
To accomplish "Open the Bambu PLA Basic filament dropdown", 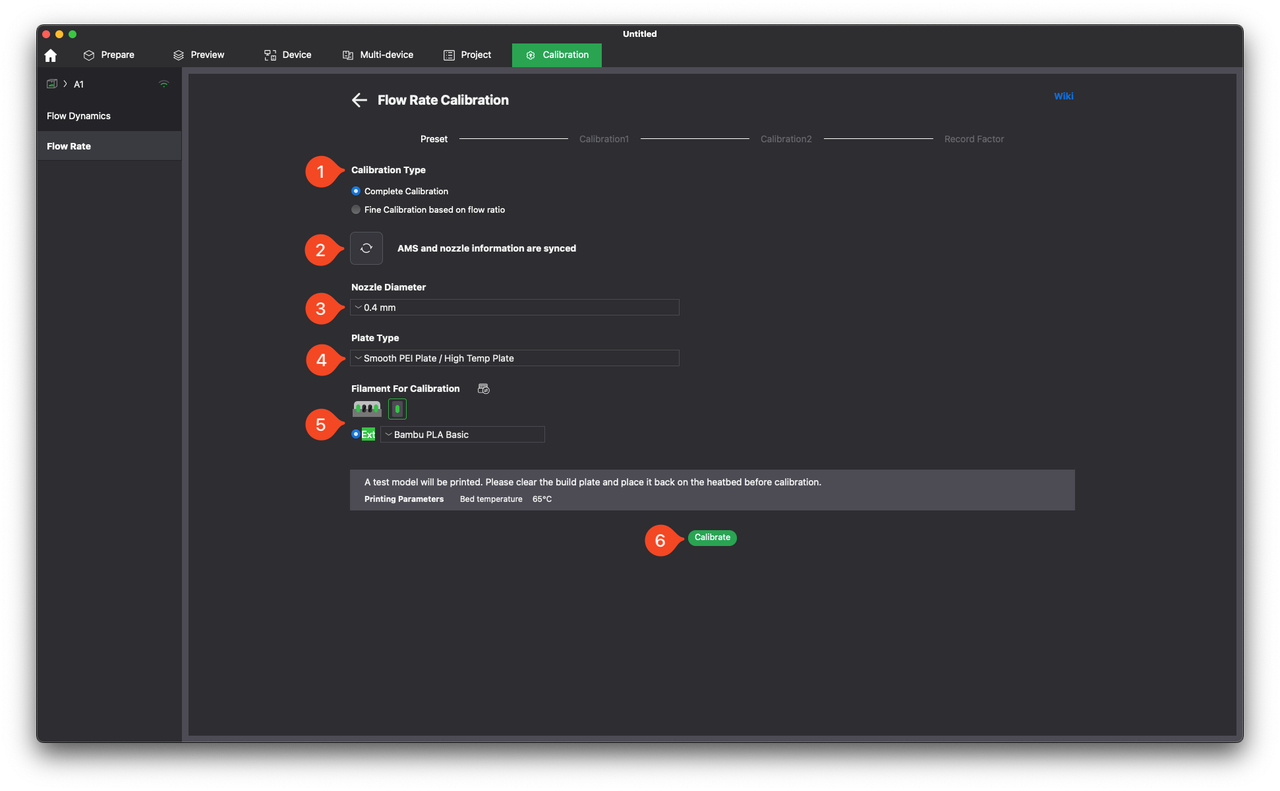I will pyautogui.click(x=462, y=435).
